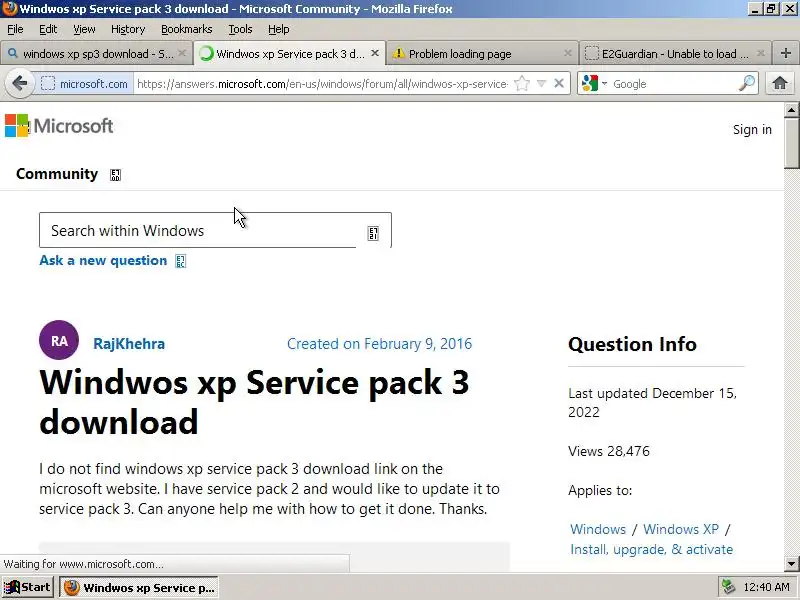
Task: Click the Community heading link
Action: [57, 174]
